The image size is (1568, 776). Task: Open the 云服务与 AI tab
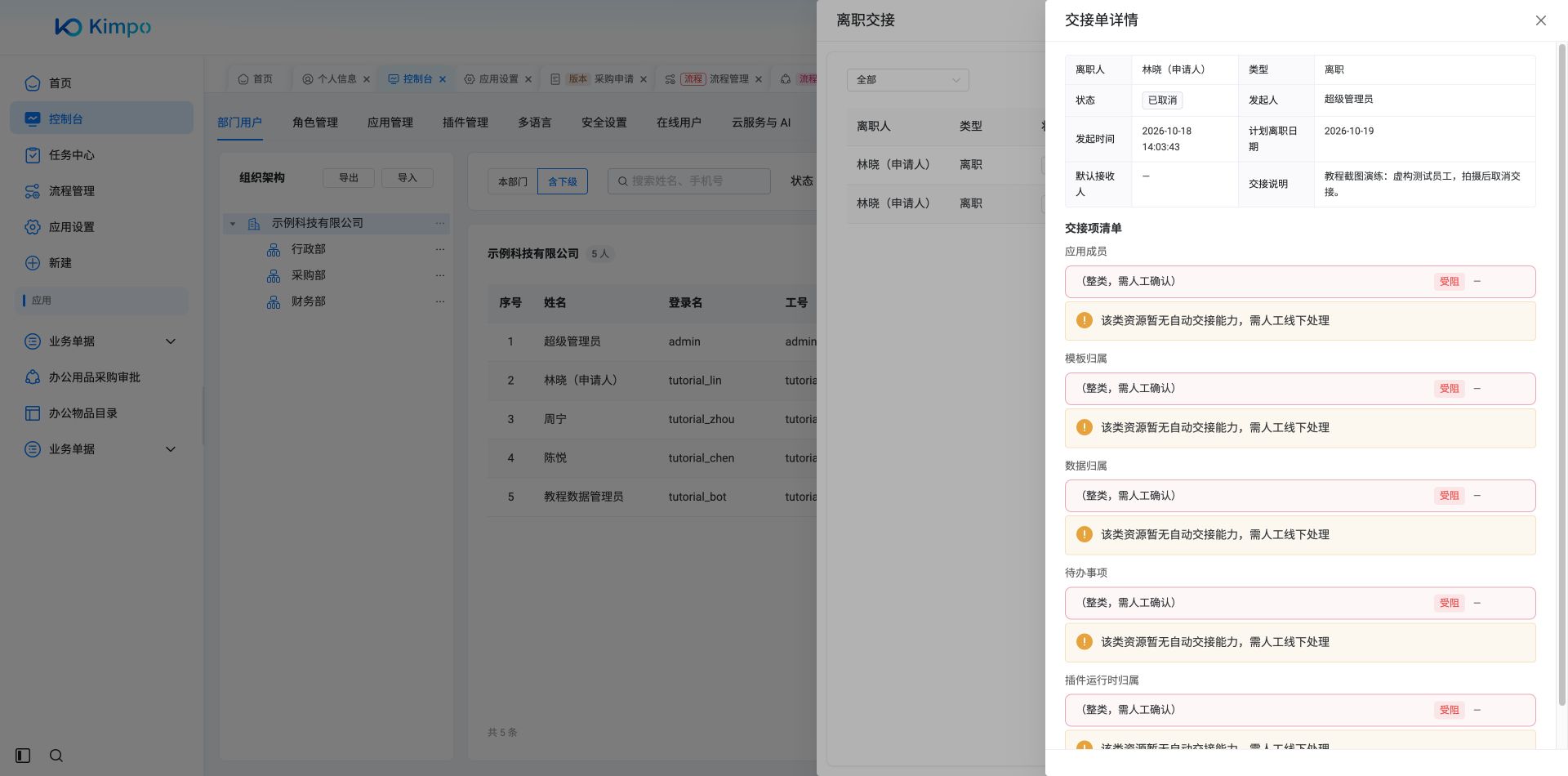[760, 123]
